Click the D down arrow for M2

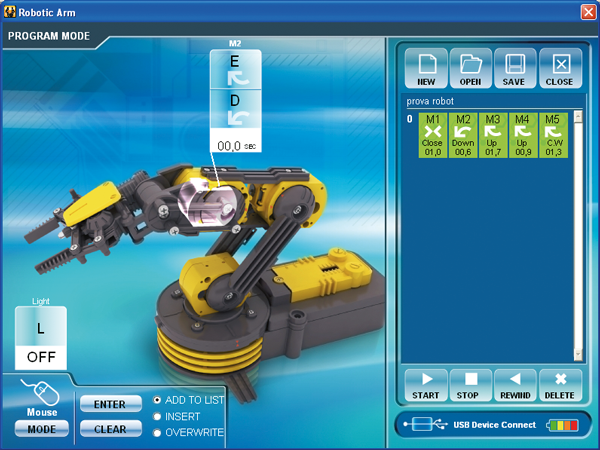pyautogui.click(x=235, y=109)
